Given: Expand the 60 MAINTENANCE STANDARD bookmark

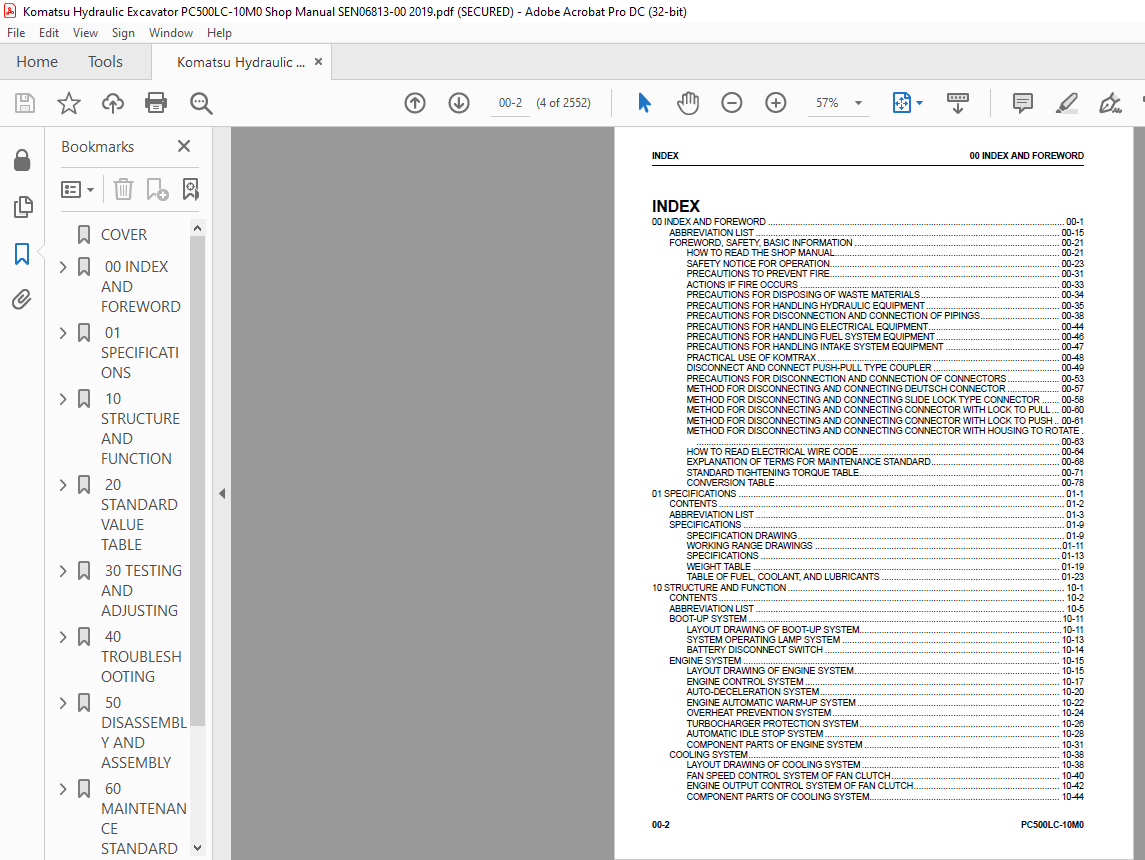Looking at the screenshot, I should (x=63, y=789).
